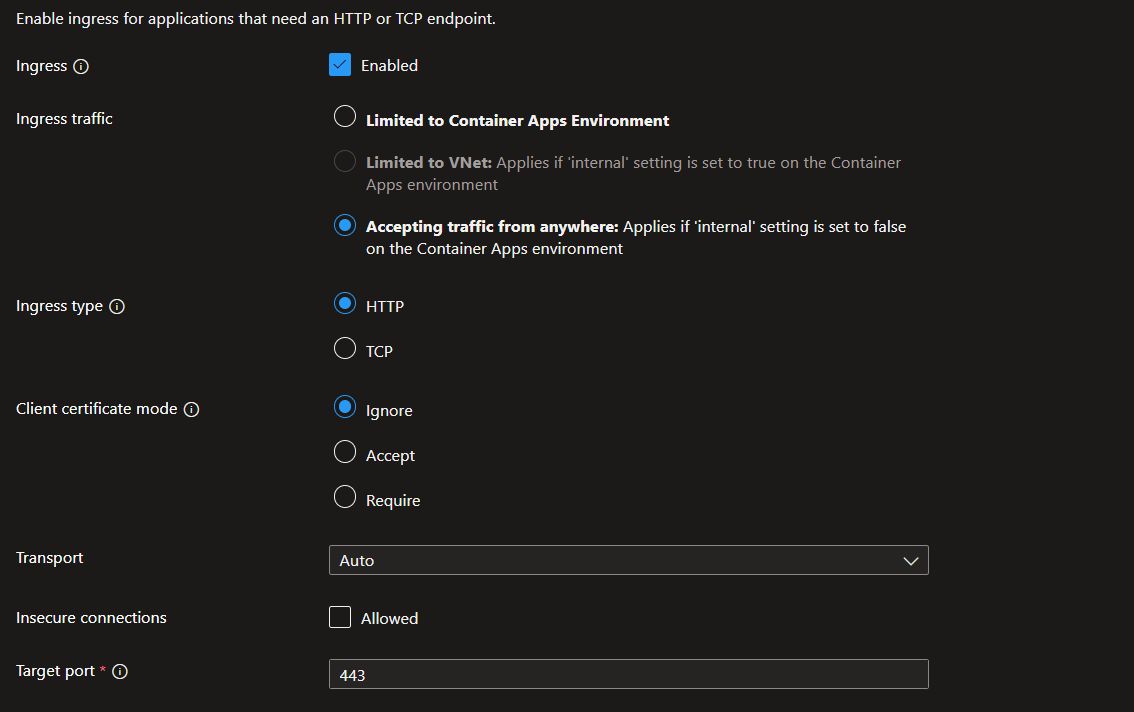
Task: Switch ingress type to TCP
Action: point(345,348)
